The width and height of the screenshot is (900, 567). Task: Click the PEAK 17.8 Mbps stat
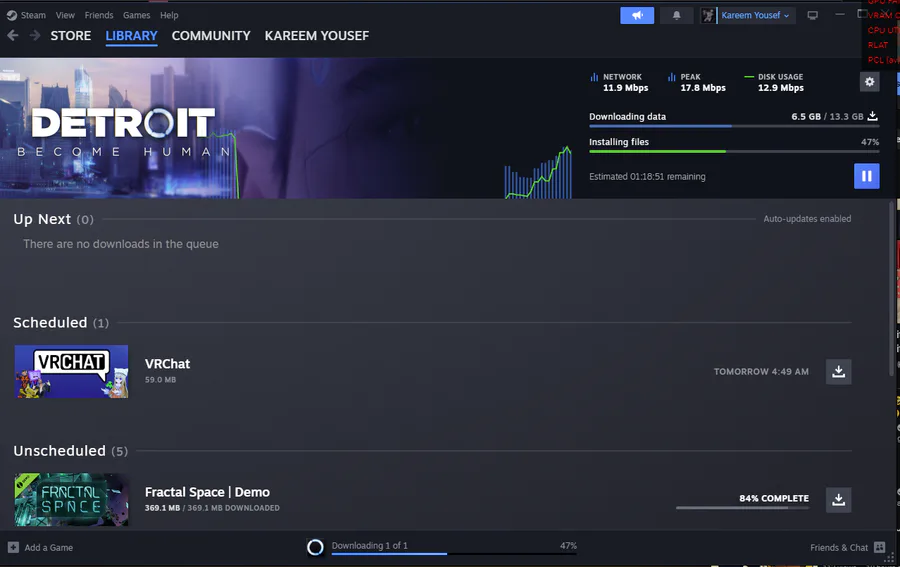click(697, 82)
